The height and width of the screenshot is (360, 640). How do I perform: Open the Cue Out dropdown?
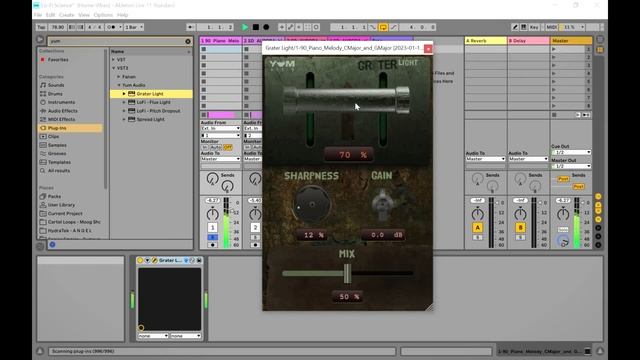pos(571,152)
